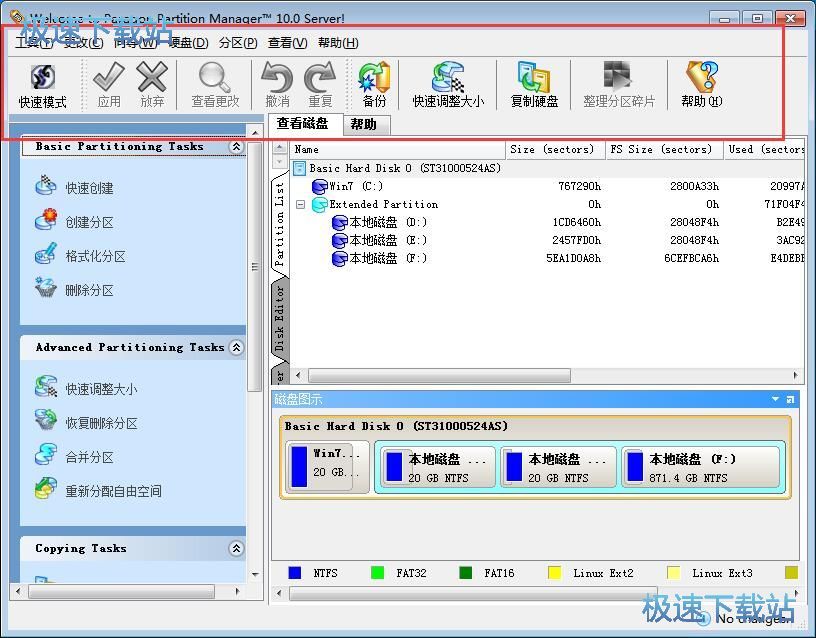Click Basic Hard Disk 0 map title
Viewport: 816px width, 638px height.
coord(396,426)
